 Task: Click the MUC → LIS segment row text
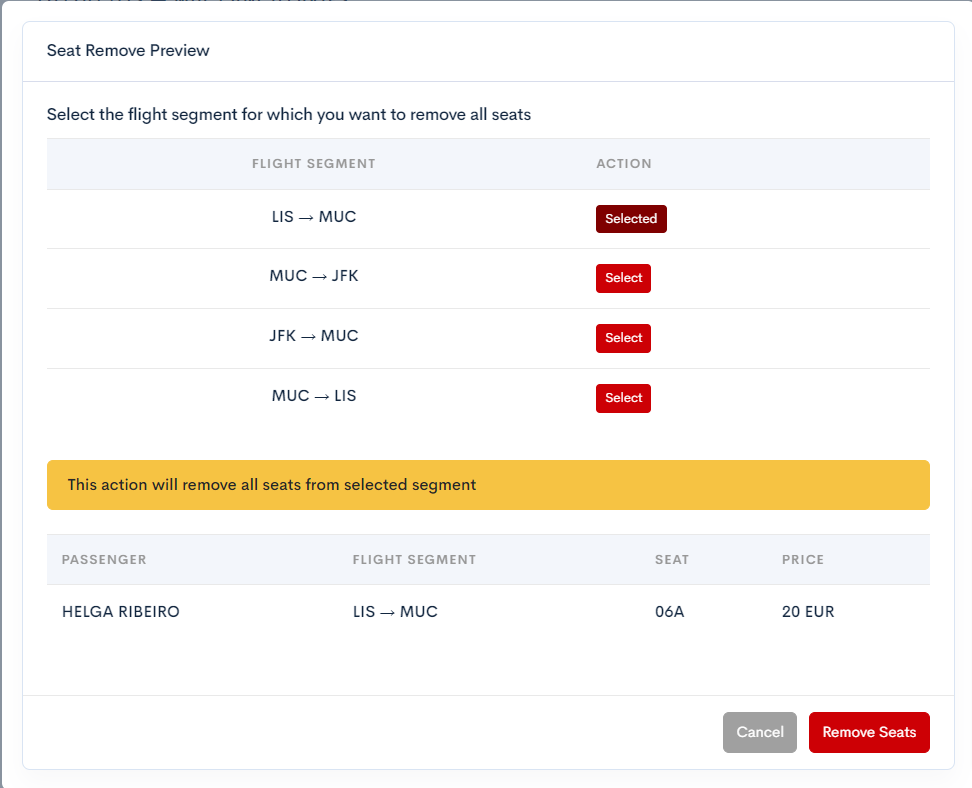(314, 396)
